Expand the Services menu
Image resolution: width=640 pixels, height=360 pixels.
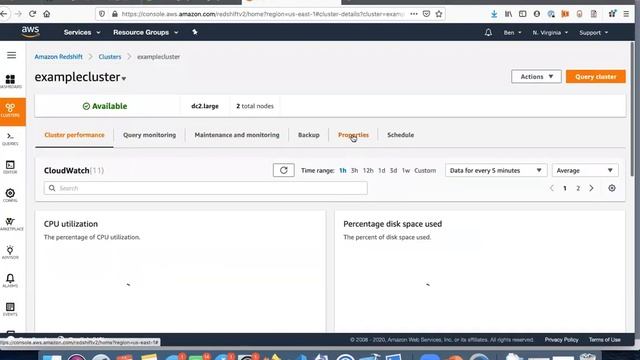click(82, 32)
